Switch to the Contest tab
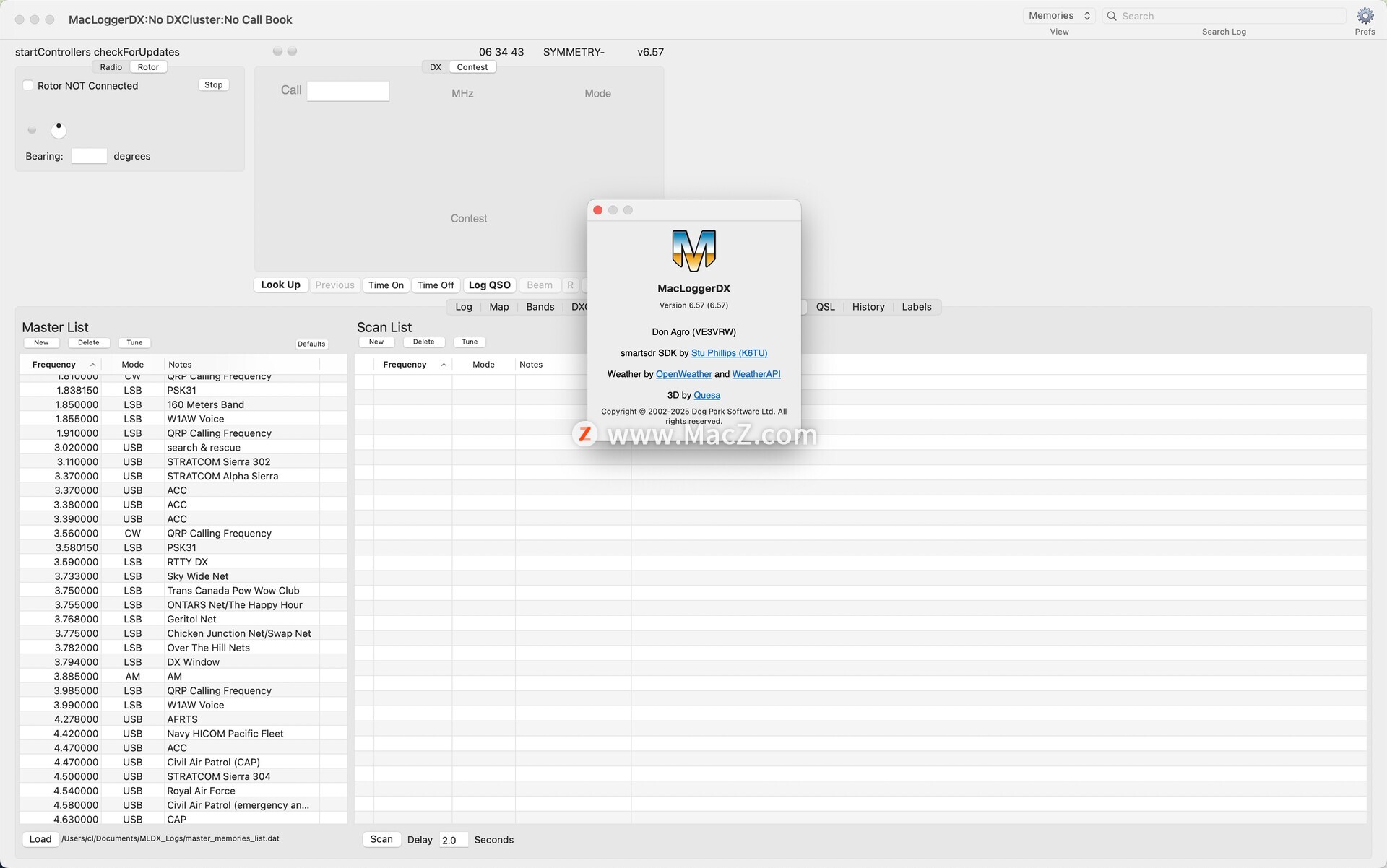This screenshot has width=1387, height=868. click(472, 67)
